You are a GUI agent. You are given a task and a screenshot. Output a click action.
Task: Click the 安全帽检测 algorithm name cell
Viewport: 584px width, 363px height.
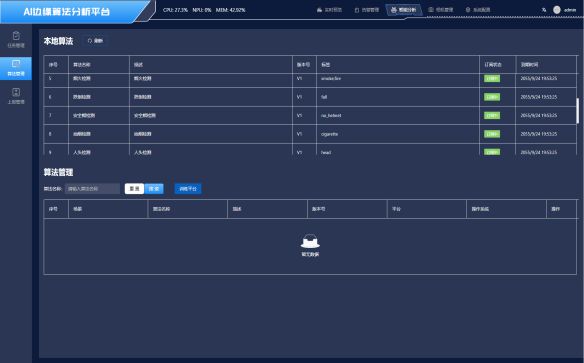99,115
